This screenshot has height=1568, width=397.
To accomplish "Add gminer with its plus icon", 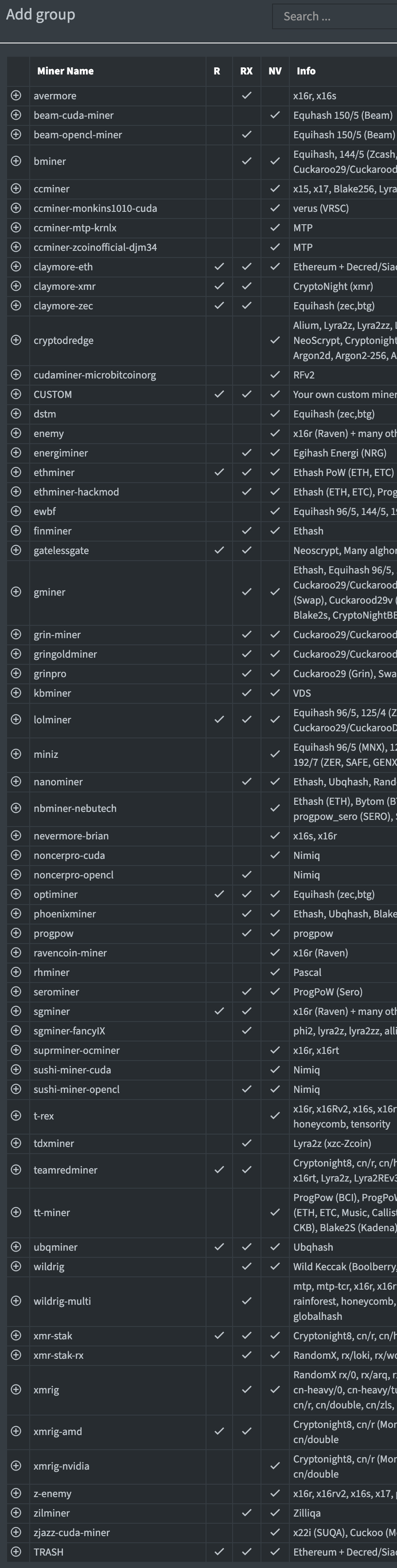I will (16, 592).
